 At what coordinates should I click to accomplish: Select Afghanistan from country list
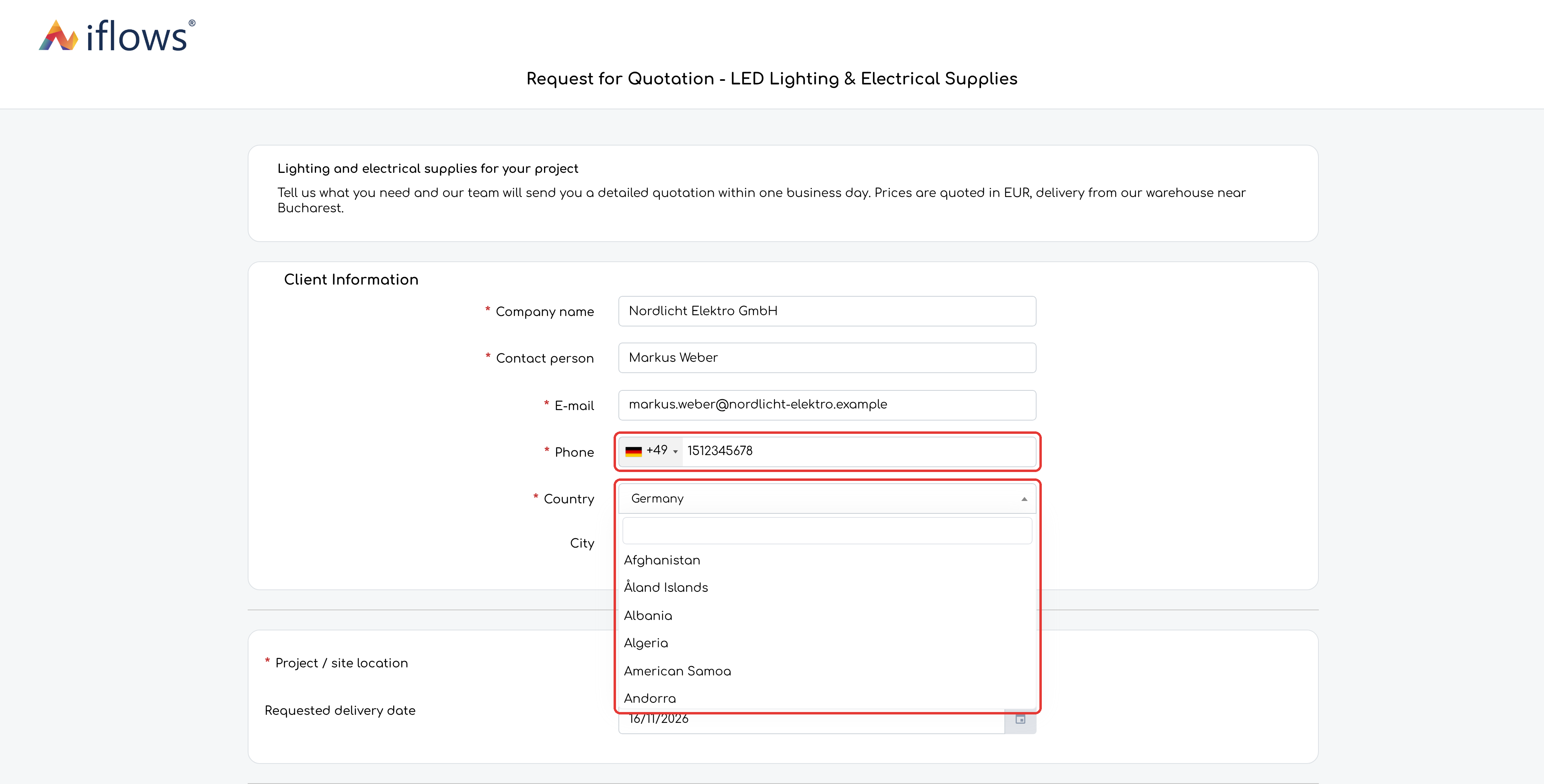tap(827, 560)
